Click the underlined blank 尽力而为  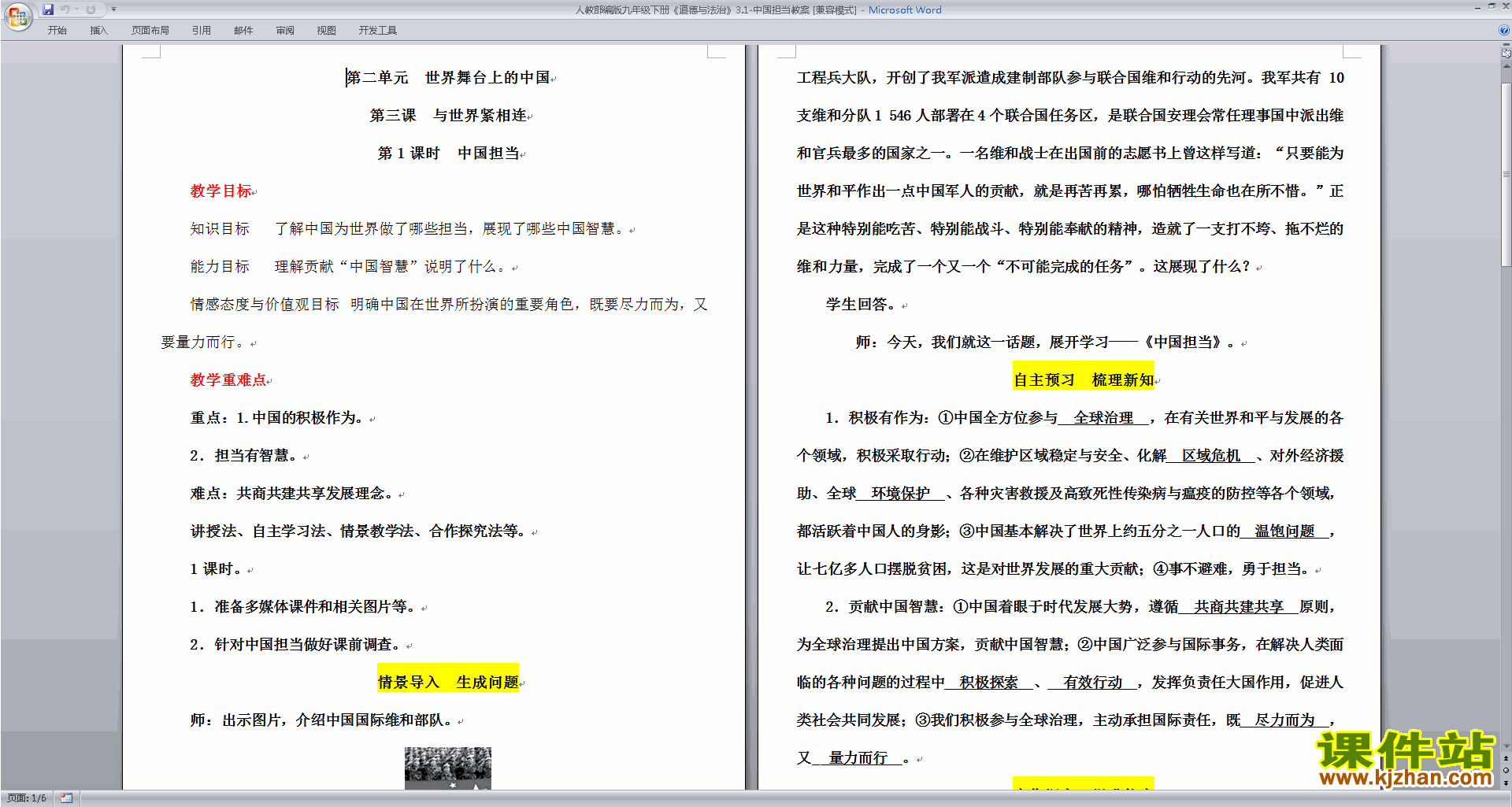[1285, 720]
